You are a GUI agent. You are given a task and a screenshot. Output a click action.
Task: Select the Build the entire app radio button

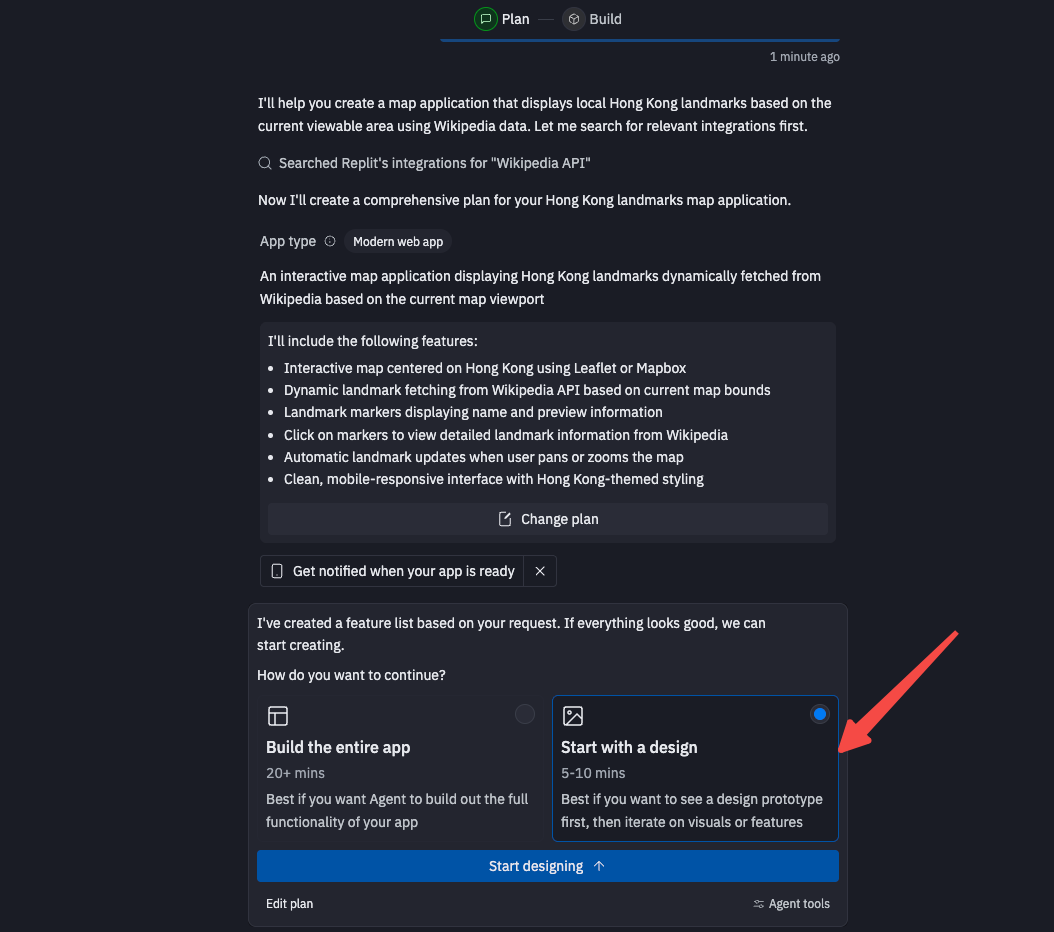click(524, 714)
